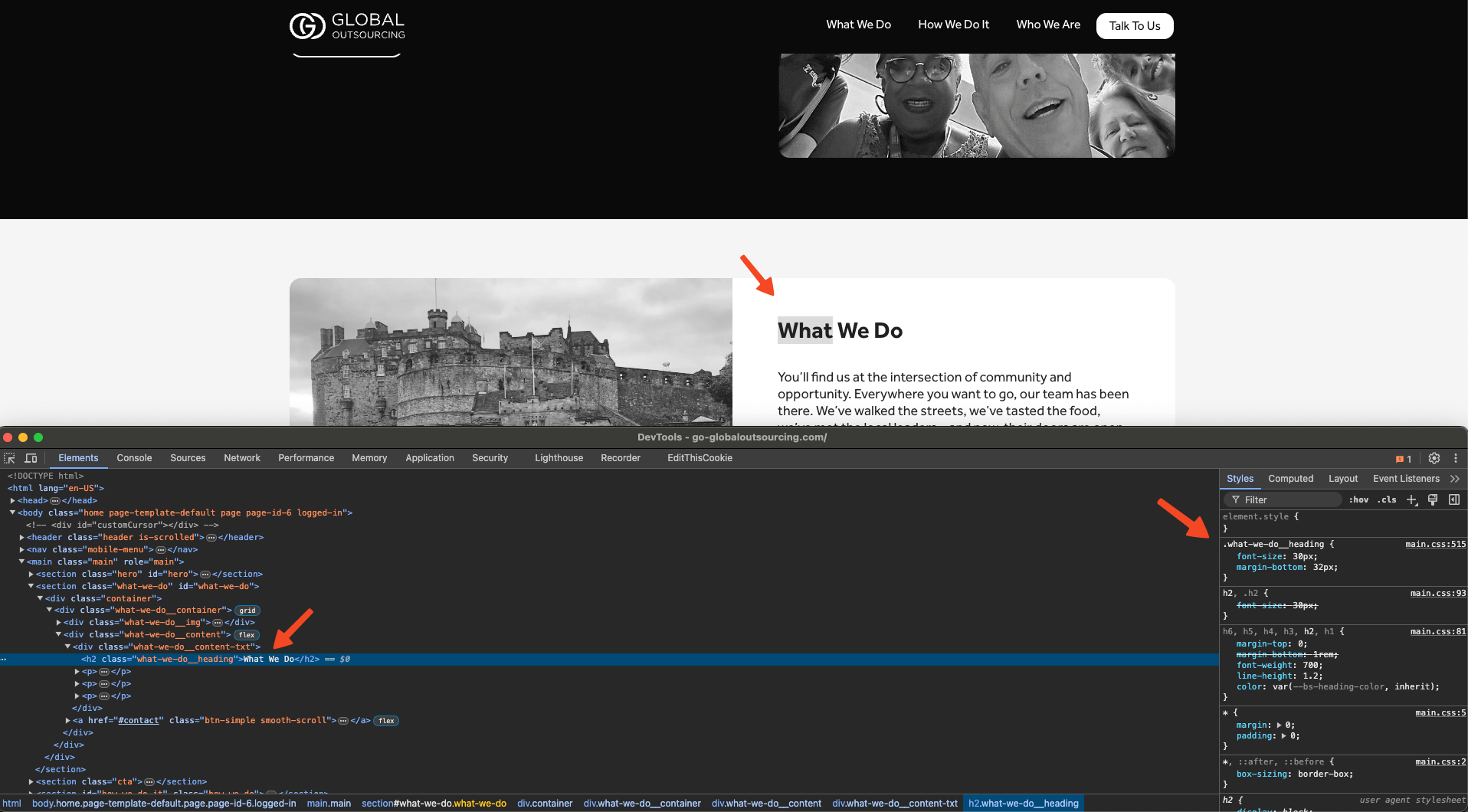Viewport: 1468px width, 812px height.
Task: Toggle the grid badge on what-we-do__container
Action: (x=247, y=611)
